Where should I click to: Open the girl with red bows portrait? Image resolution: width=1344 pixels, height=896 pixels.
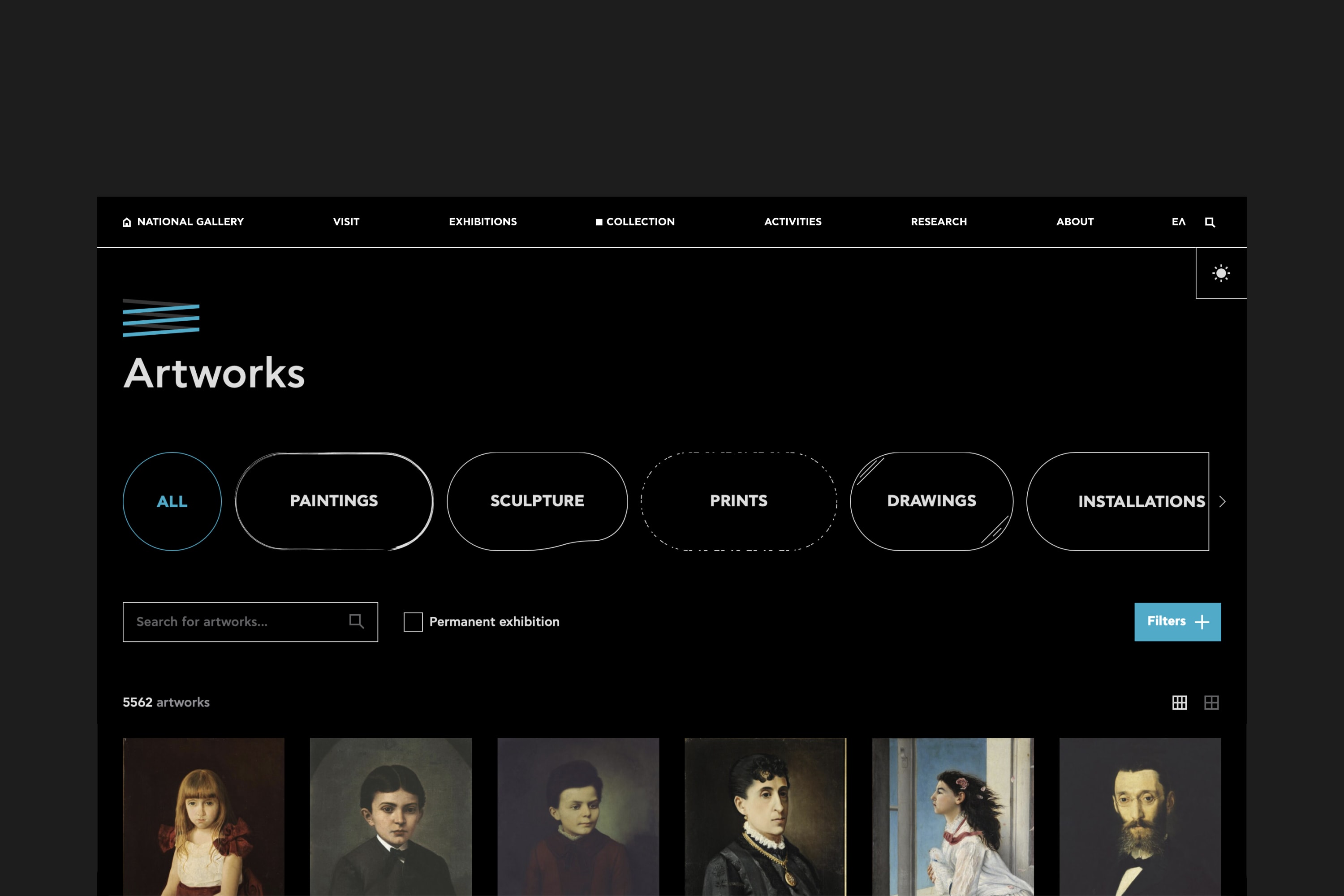[203, 817]
